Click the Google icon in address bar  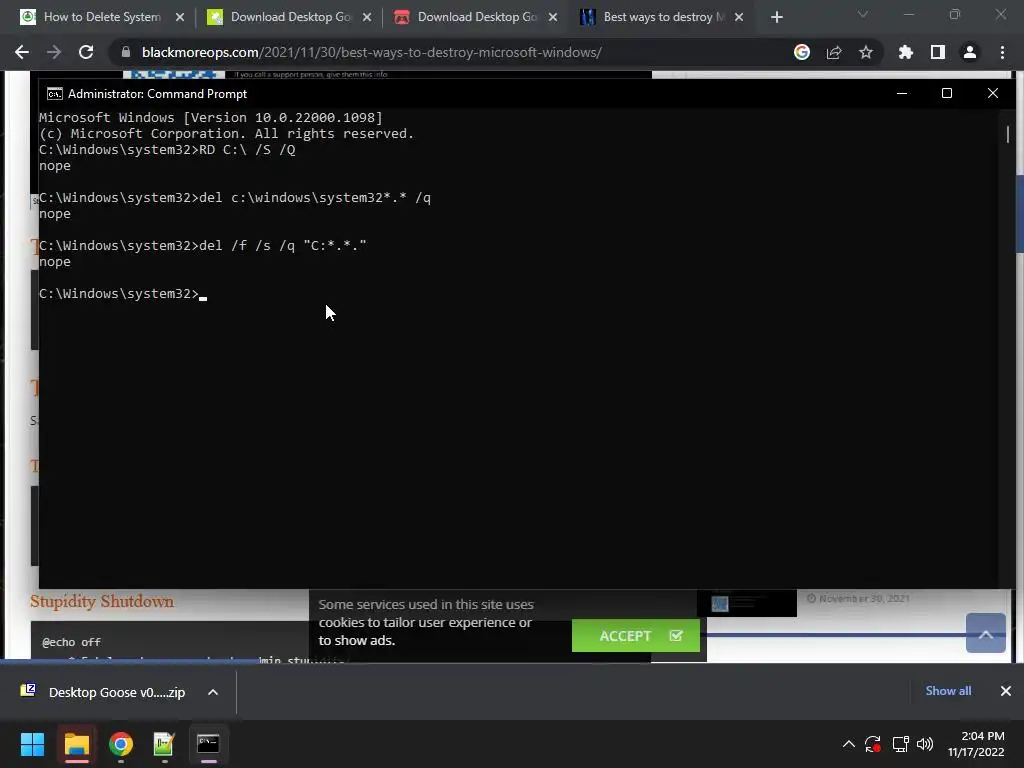pyautogui.click(x=802, y=52)
